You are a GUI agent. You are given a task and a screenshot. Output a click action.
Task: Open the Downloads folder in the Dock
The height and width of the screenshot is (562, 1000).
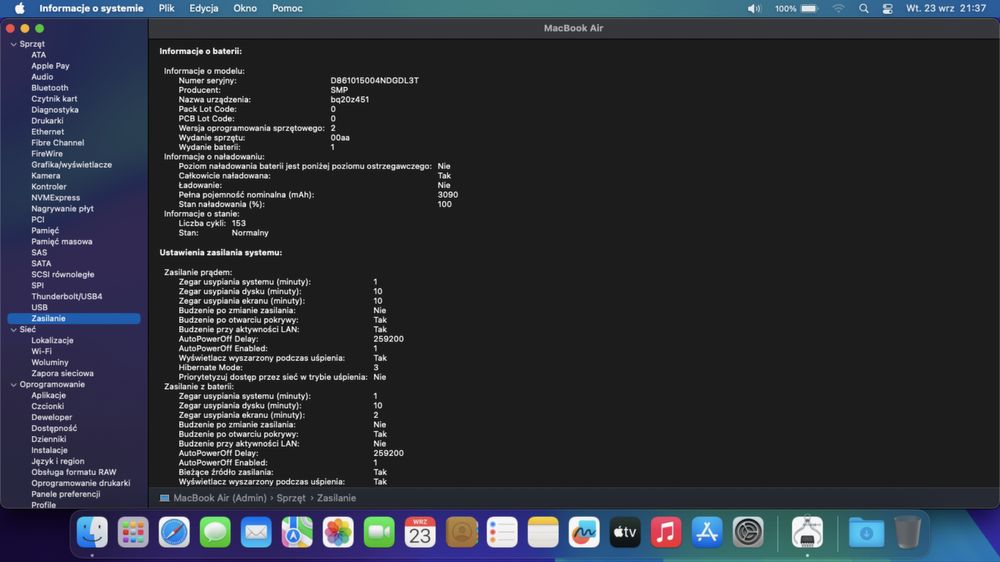point(866,532)
